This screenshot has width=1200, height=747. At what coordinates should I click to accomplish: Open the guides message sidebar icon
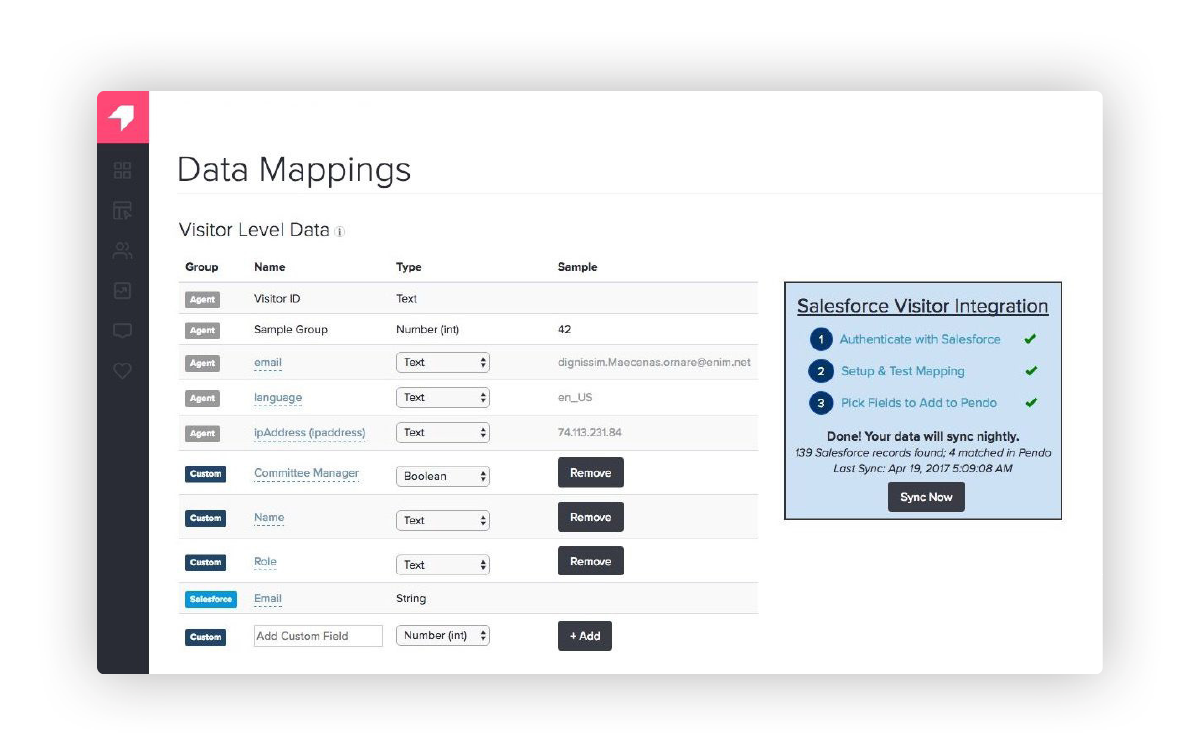tap(122, 331)
